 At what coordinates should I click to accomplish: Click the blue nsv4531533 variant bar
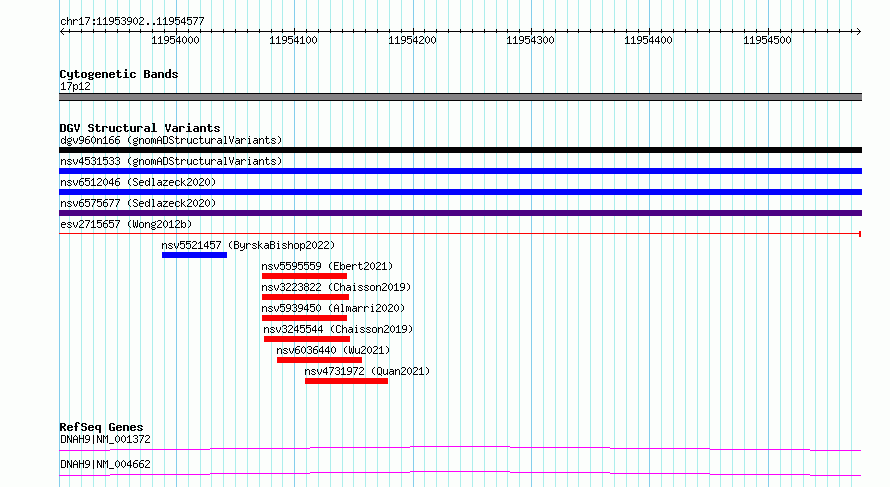460,171
